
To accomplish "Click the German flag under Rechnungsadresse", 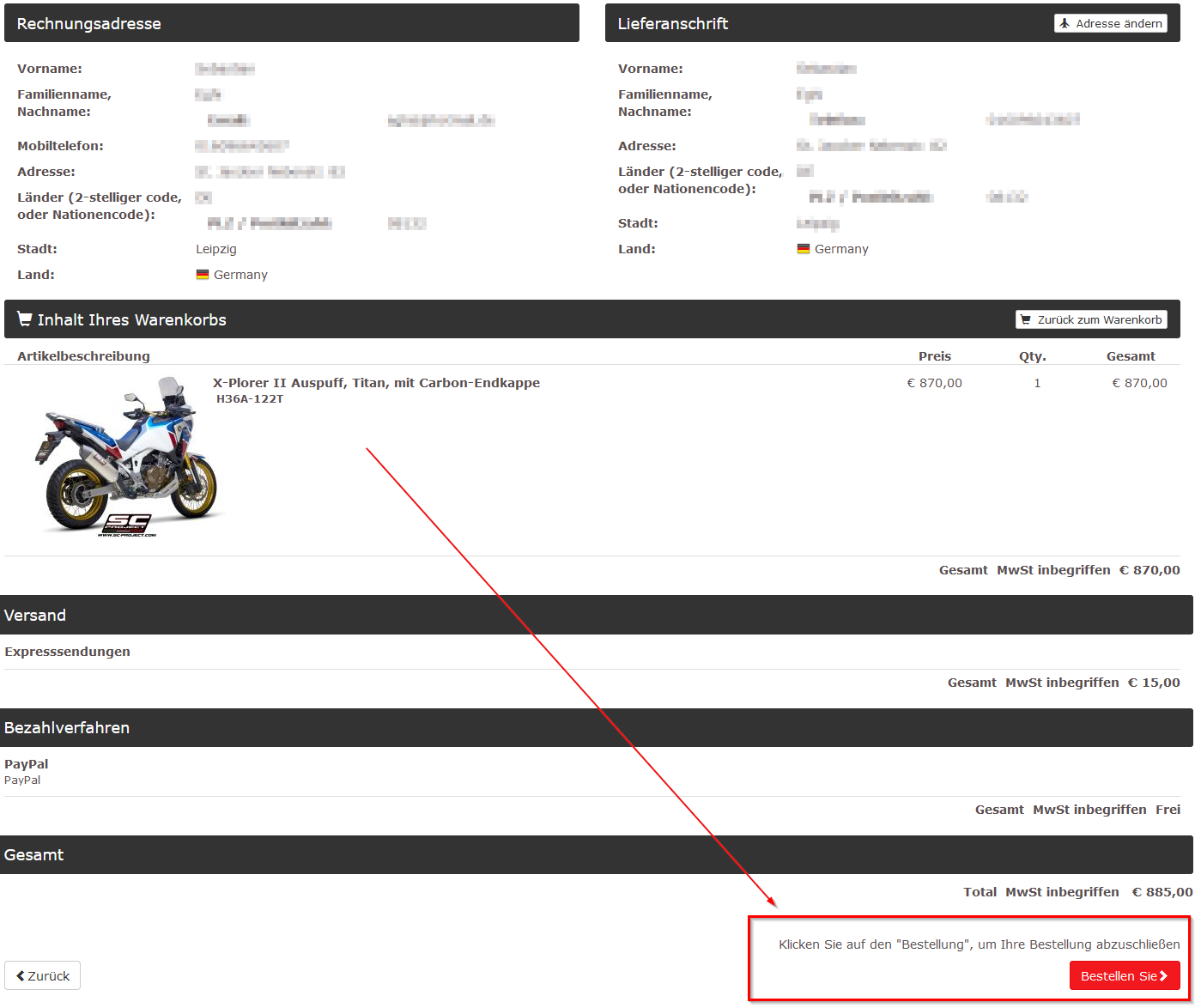I will pyautogui.click(x=203, y=275).
